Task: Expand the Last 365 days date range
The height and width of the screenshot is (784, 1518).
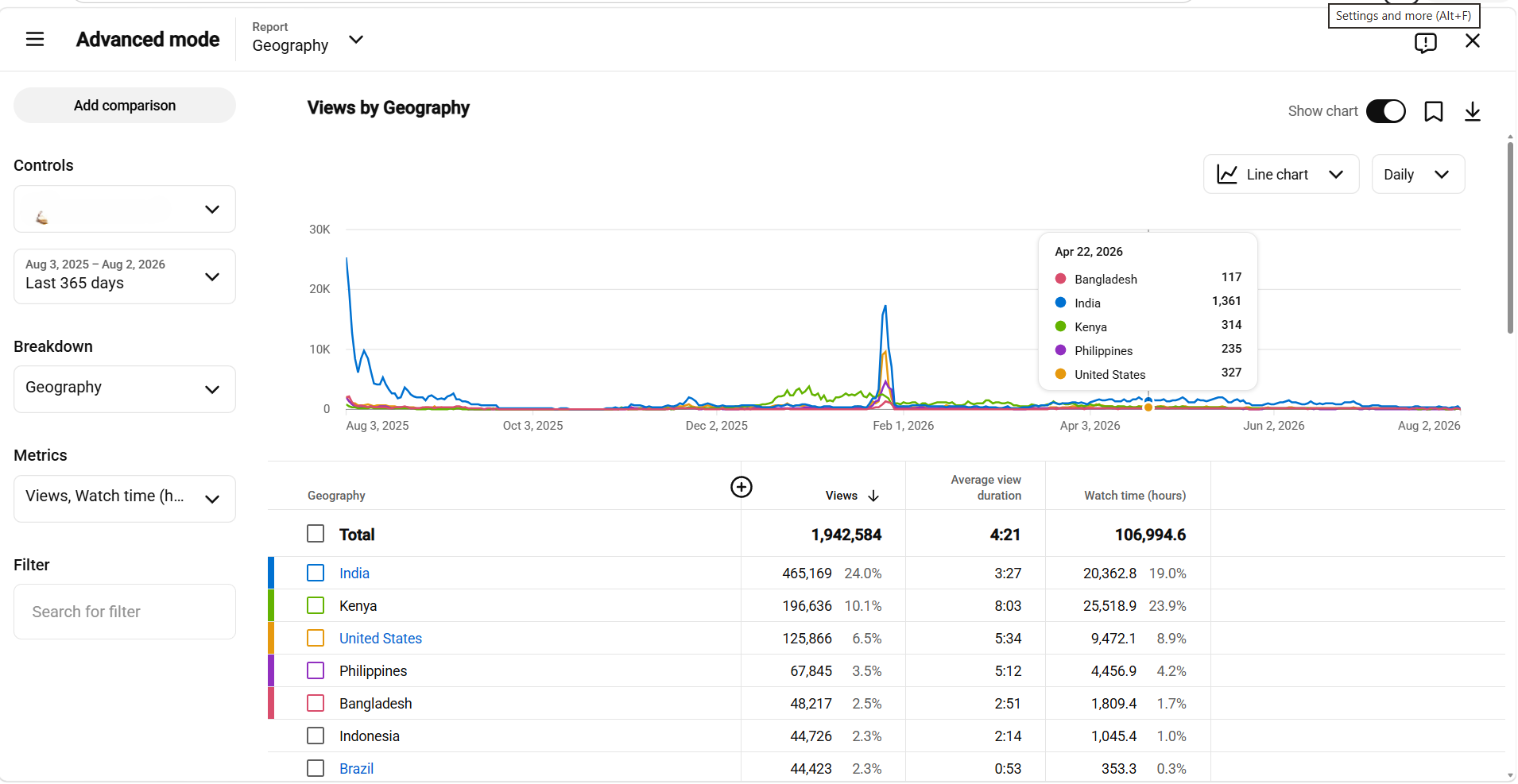Action: click(125, 276)
